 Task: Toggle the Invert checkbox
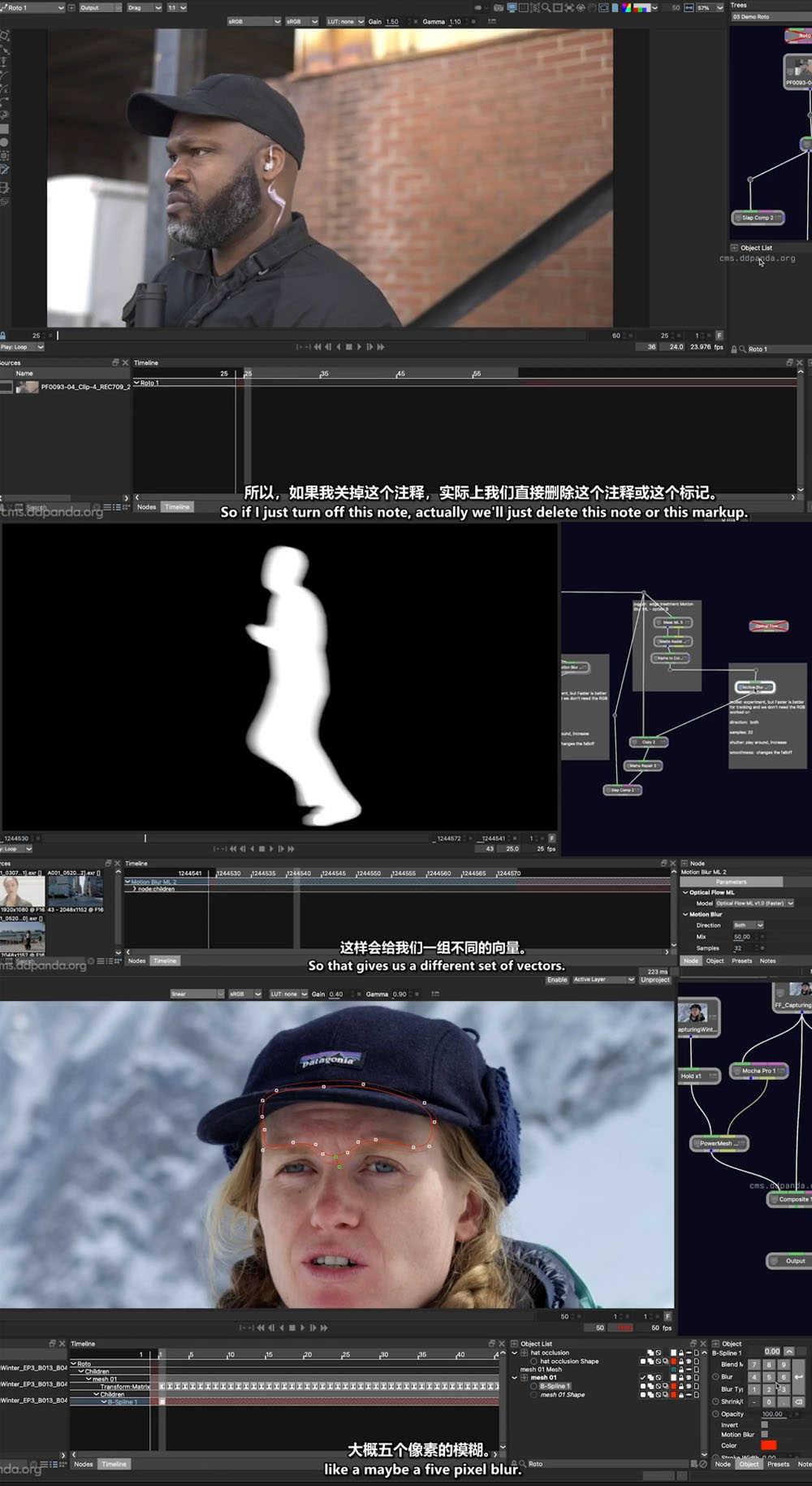764,1424
